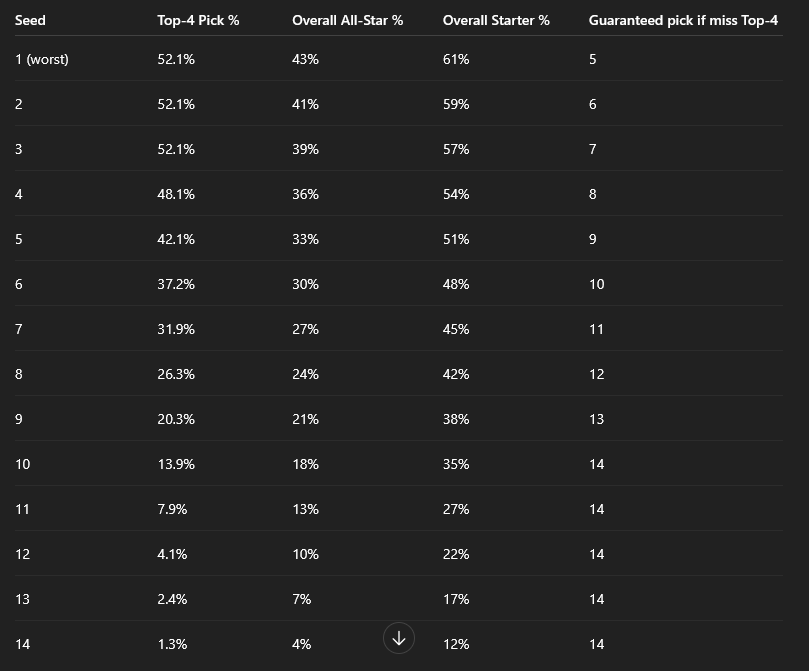809x671 pixels.
Task: Click the 1.3% value for seed 14
Action: pyautogui.click(x=172, y=644)
